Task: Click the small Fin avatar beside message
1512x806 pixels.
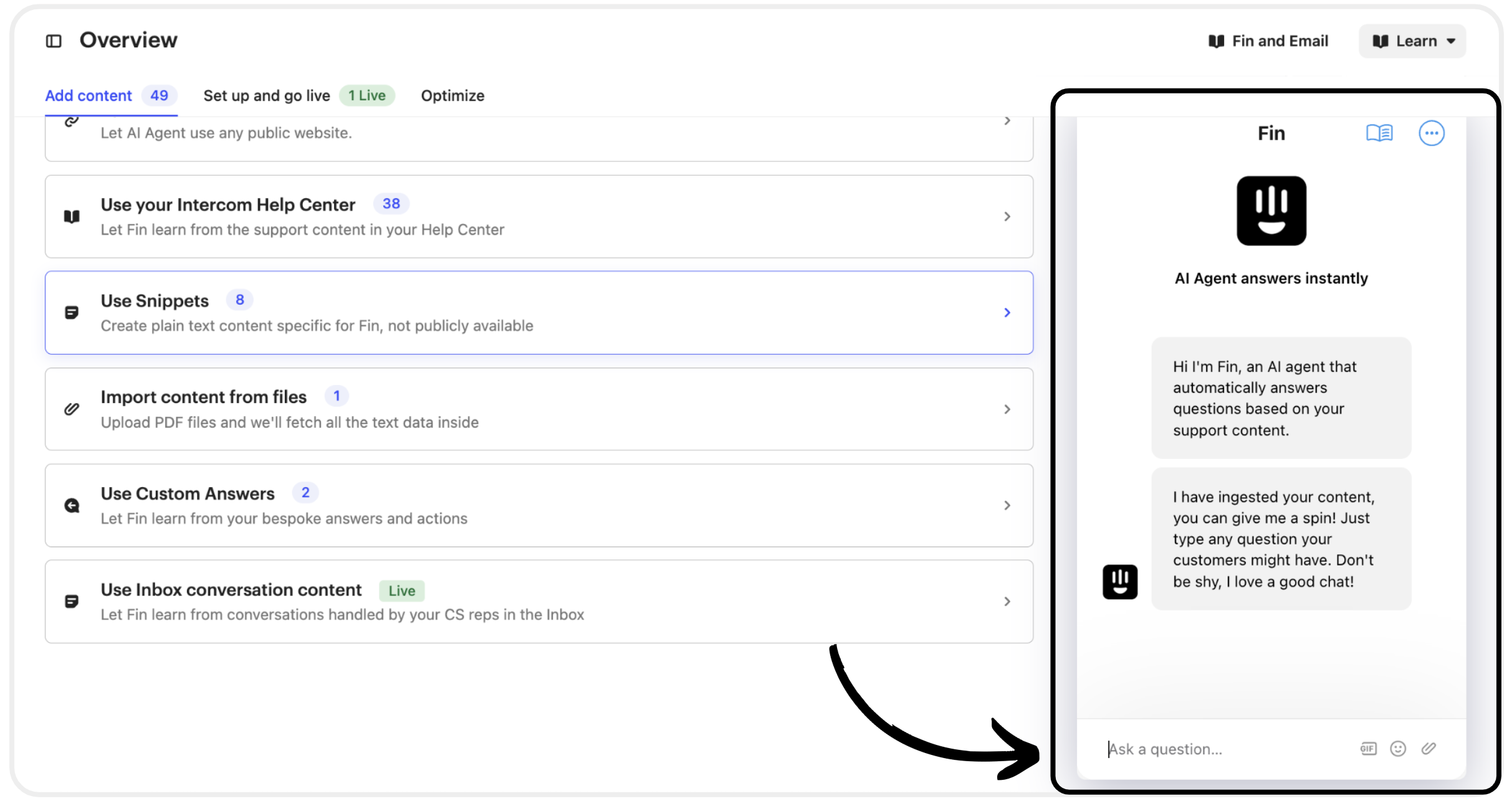Action: click(1120, 582)
